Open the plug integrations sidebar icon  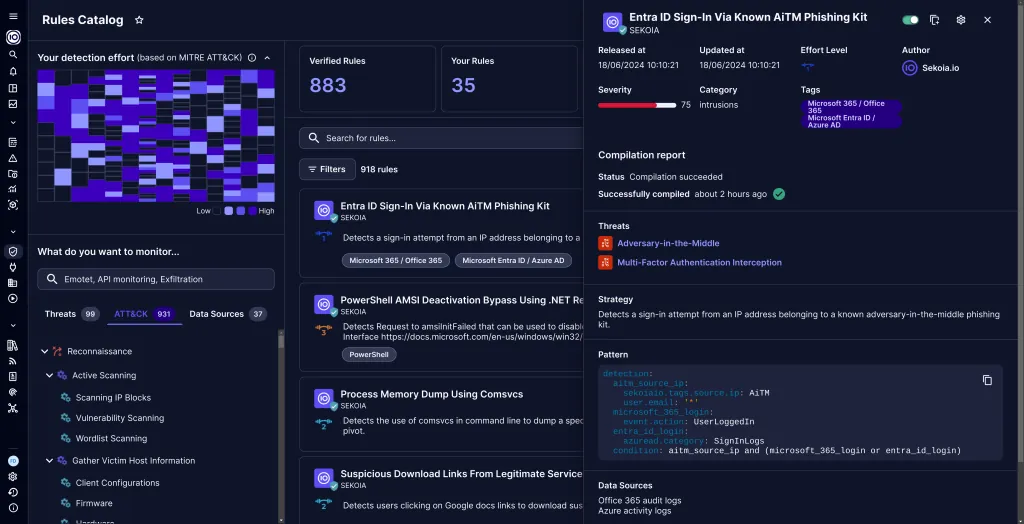point(13,267)
